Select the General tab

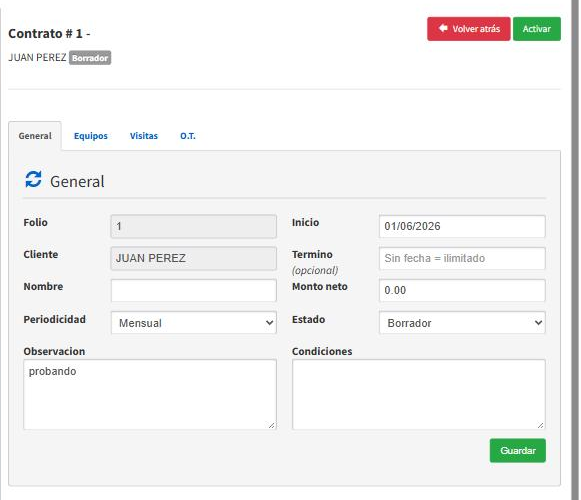35,136
